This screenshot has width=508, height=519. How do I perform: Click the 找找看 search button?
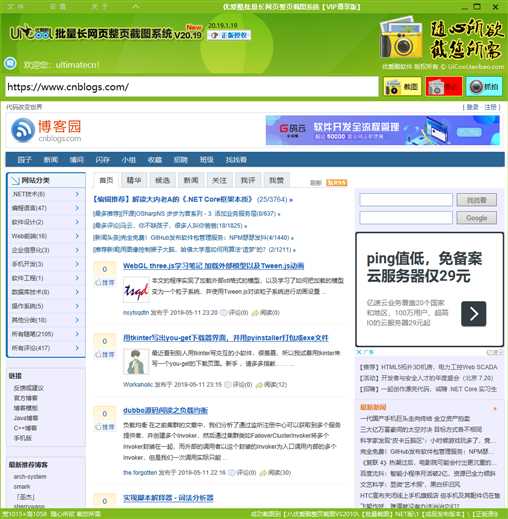[477, 200]
